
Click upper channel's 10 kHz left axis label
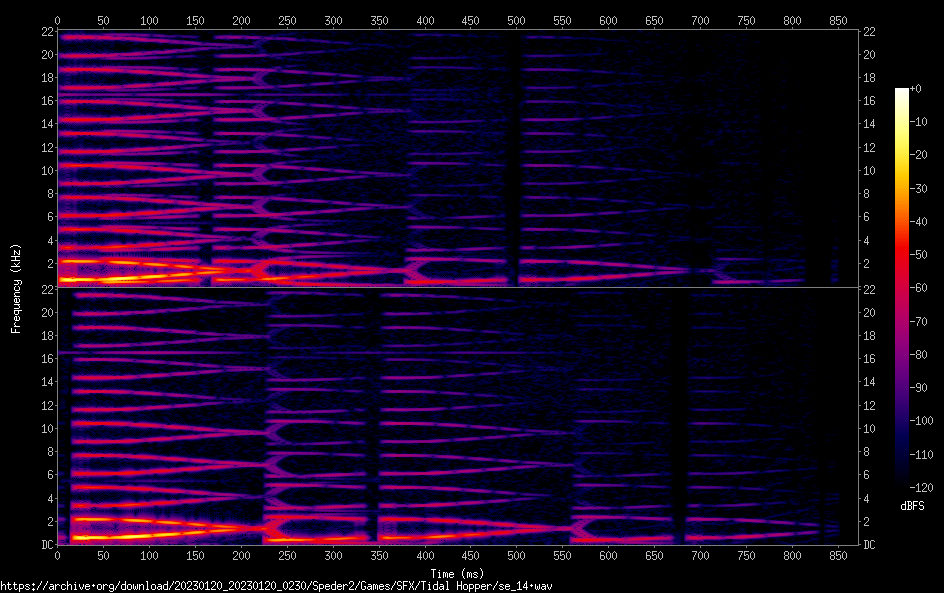coord(45,170)
